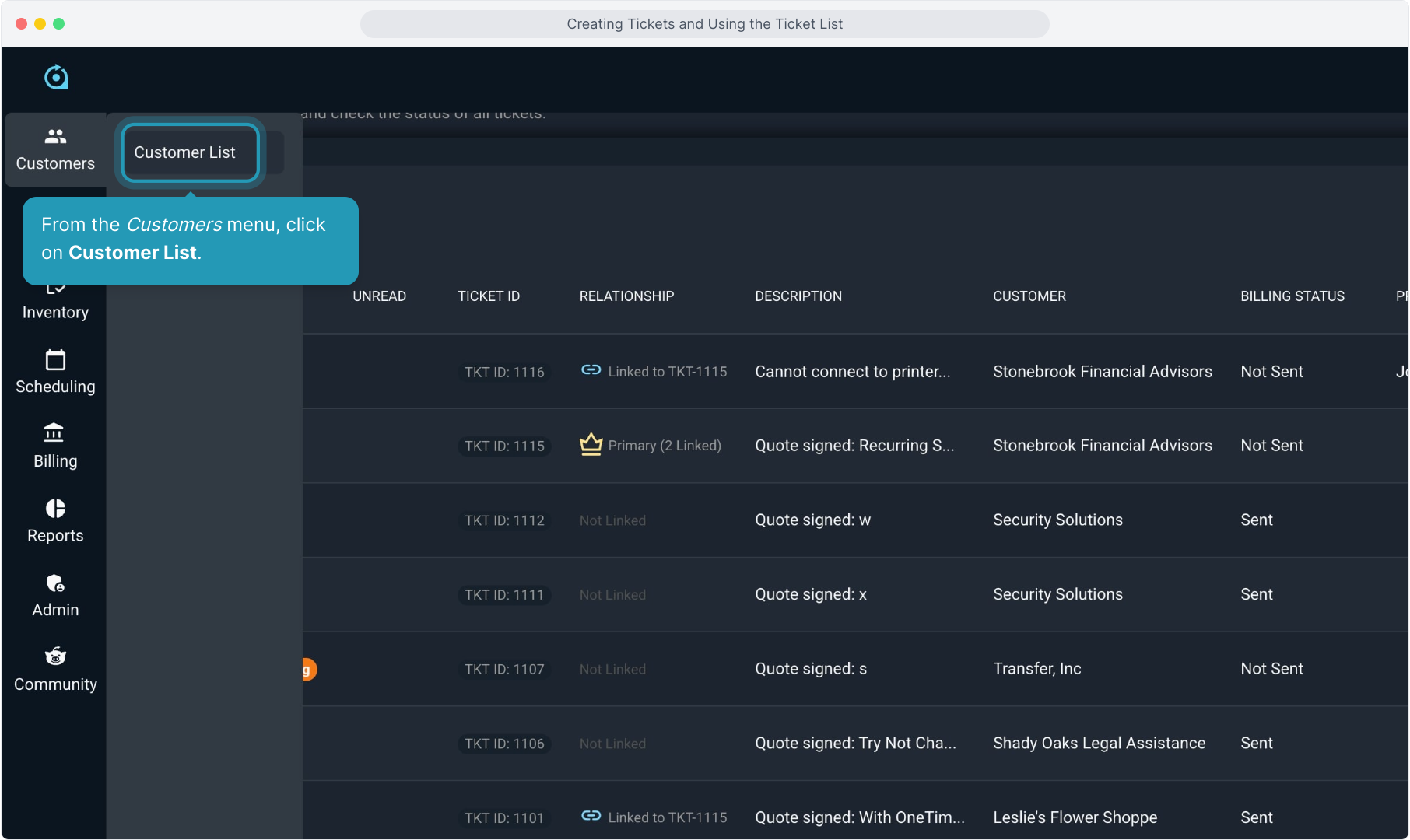This screenshot has height=840, width=1410.
Task: Open ticket TKT ID: 1112
Action: (504, 520)
